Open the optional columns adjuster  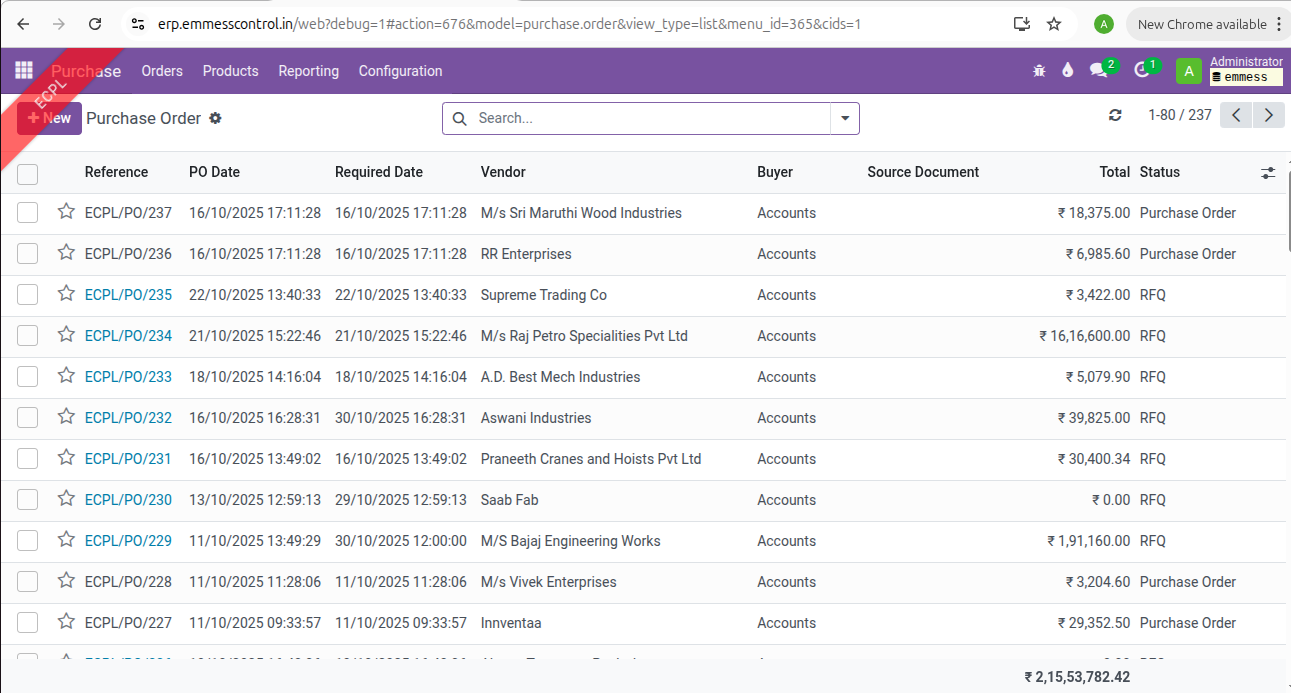pyautogui.click(x=1268, y=173)
